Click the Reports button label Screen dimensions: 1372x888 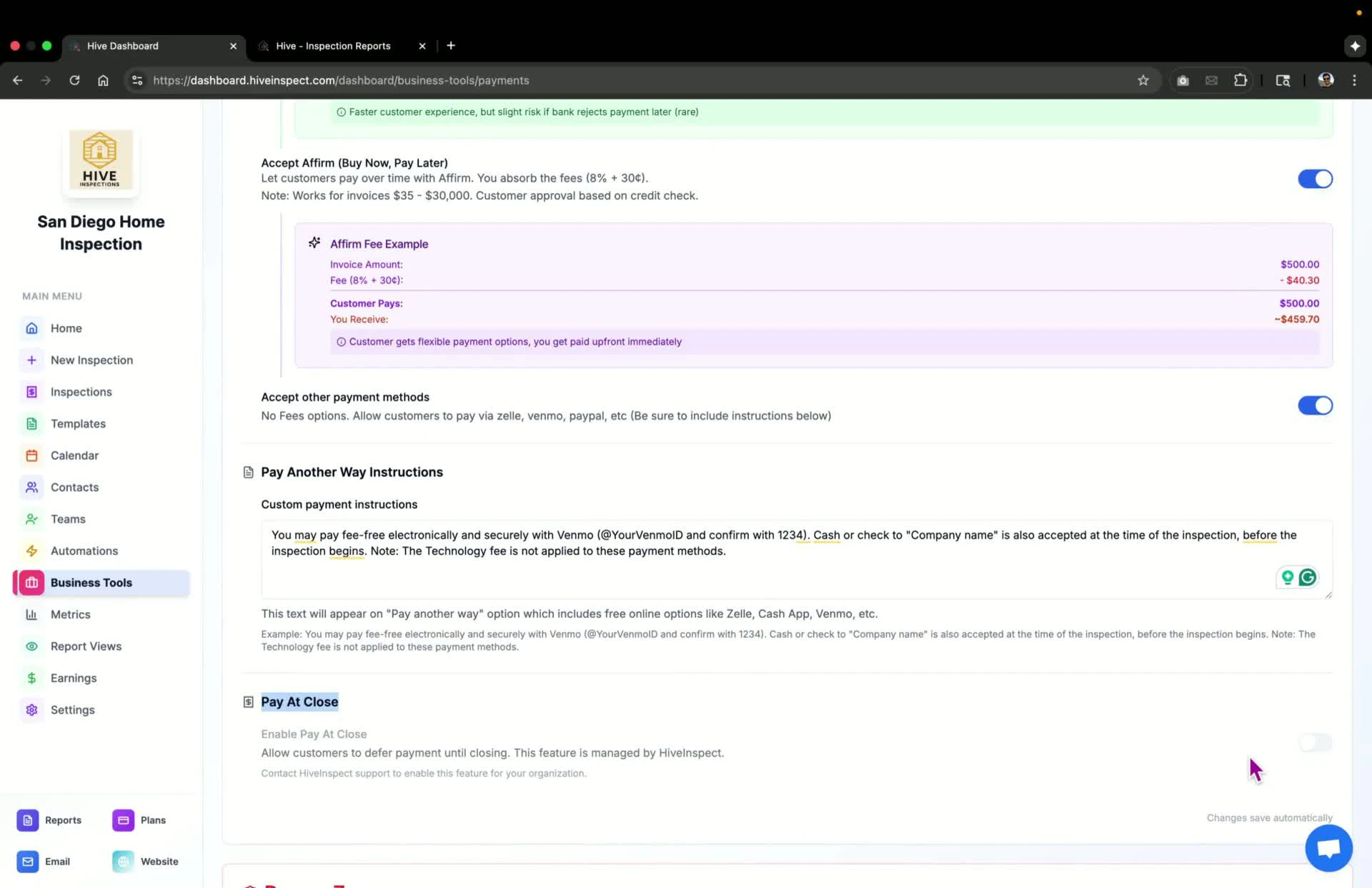click(63, 820)
